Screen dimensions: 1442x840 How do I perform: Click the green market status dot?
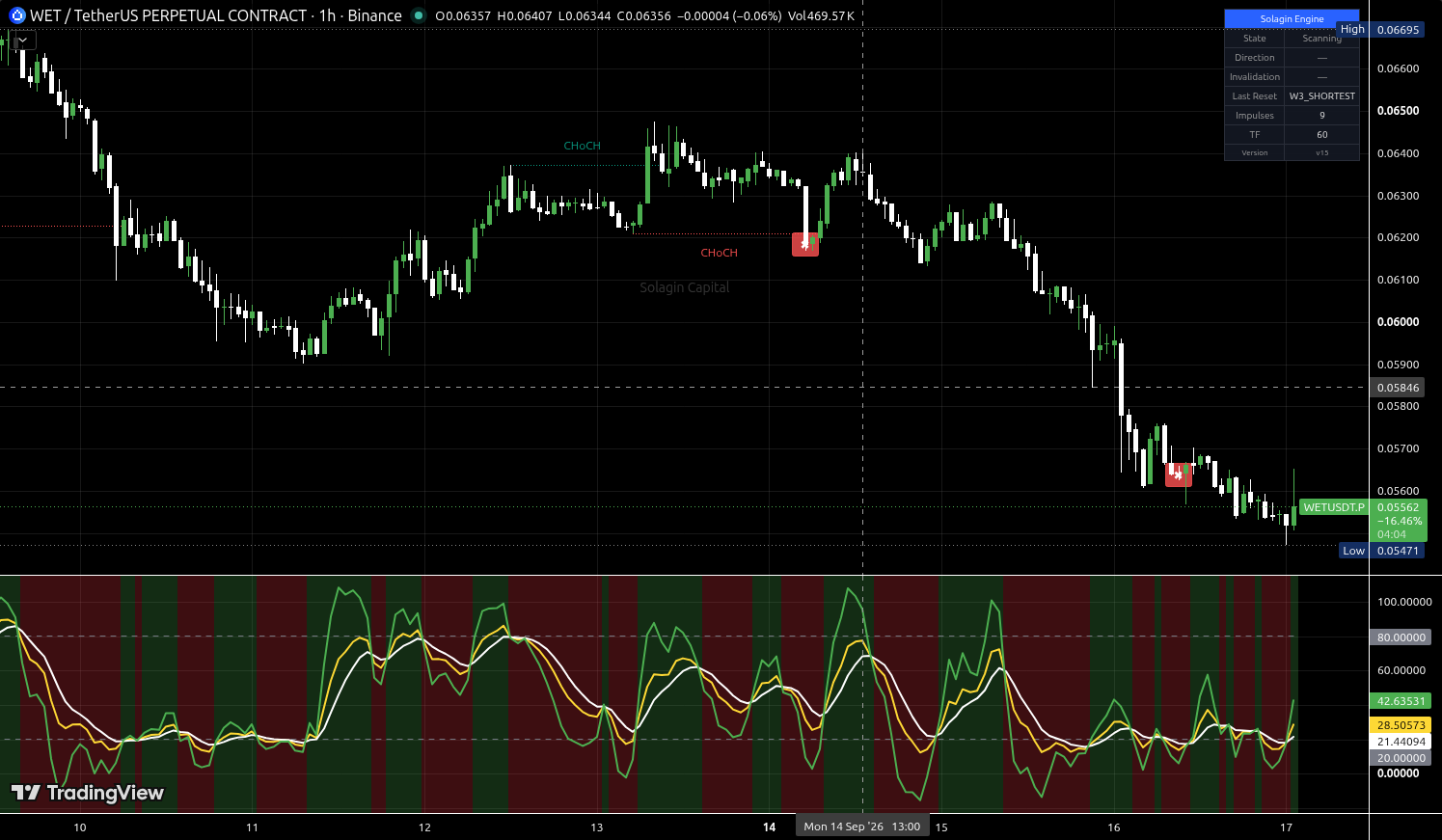(418, 15)
